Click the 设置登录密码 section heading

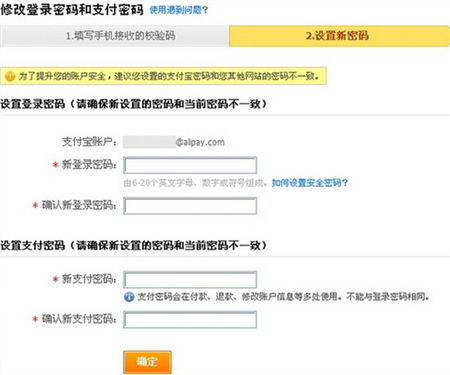coord(33,104)
